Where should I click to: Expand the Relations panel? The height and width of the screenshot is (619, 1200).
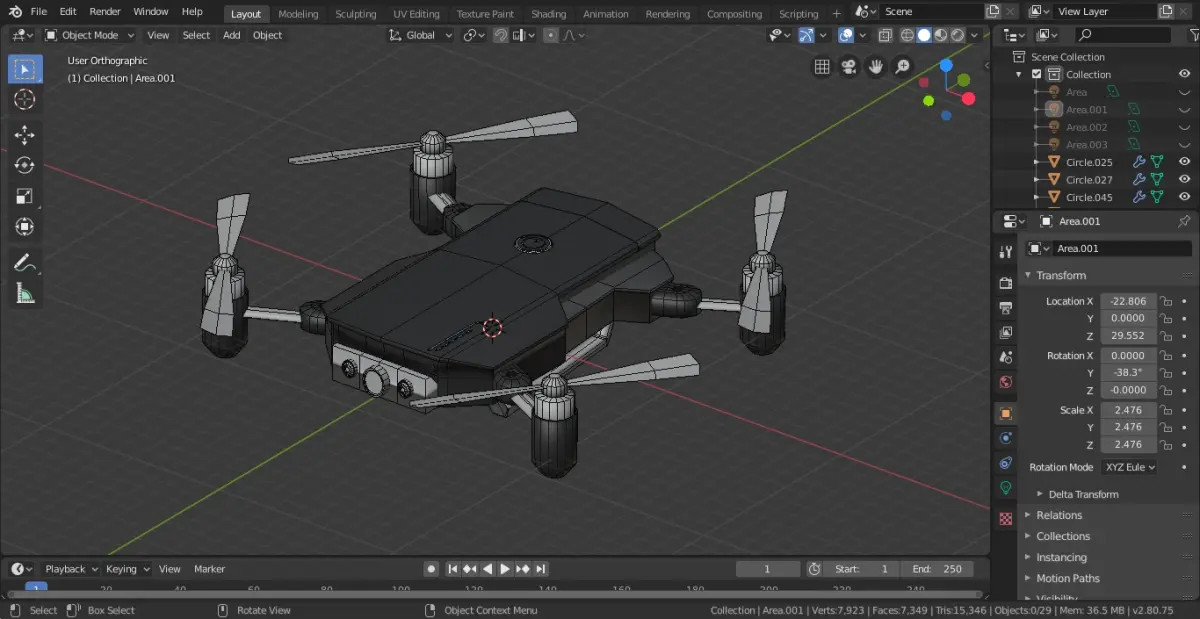(x=1059, y=515)
